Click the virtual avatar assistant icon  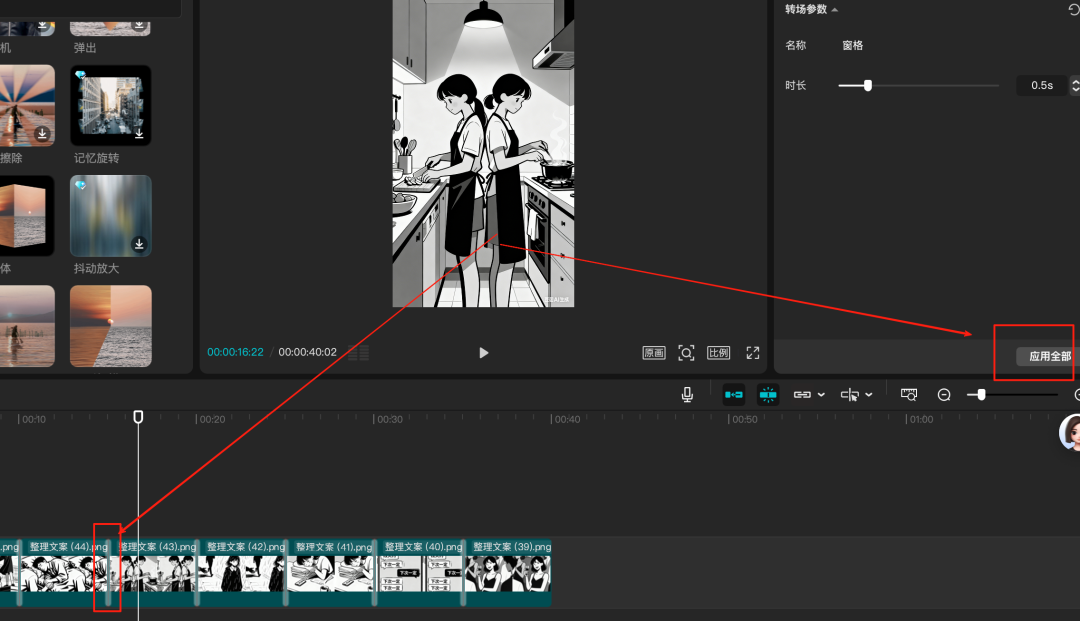pos(1072,434)
